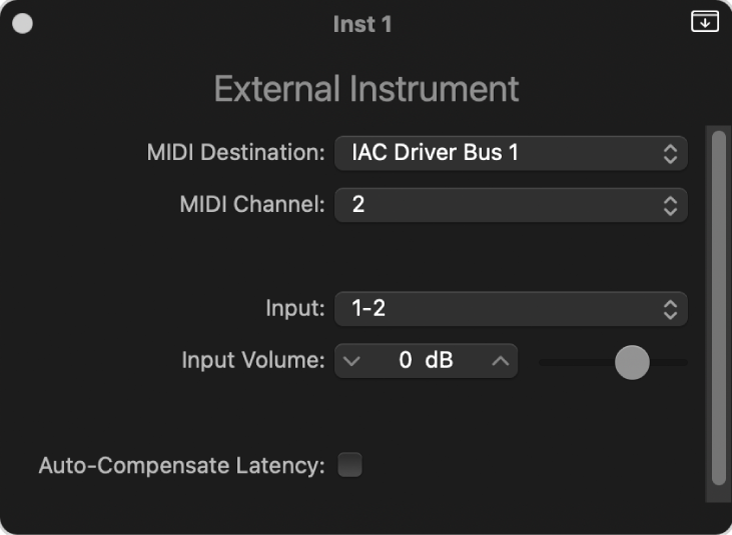The image size is (732, 535).
Task: Click the External Instrument heading
Action: 366,89
